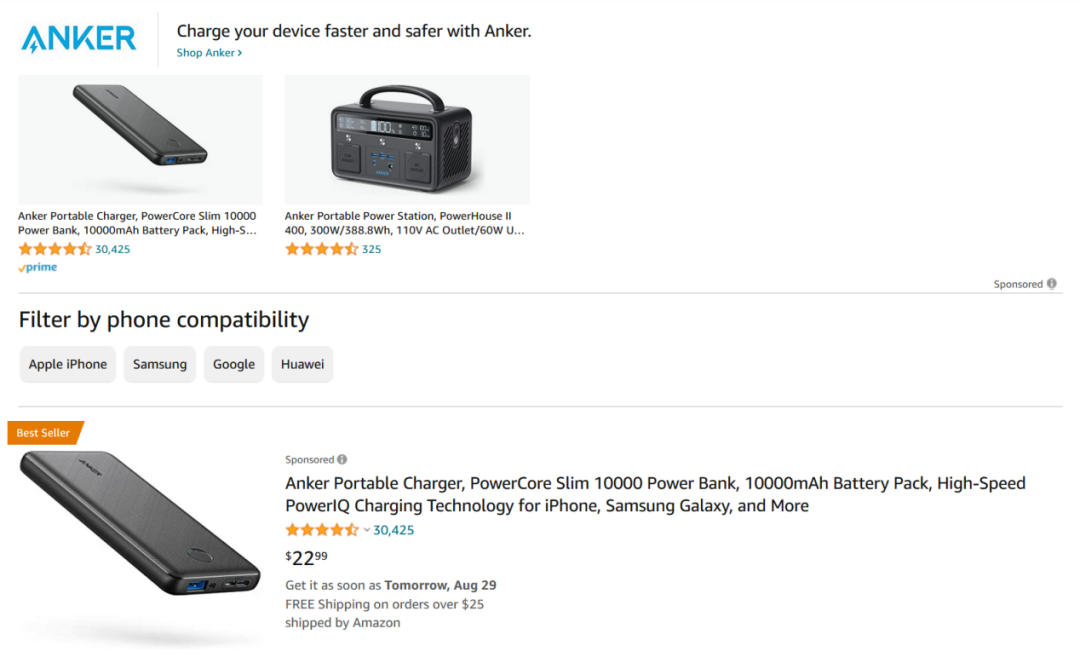Screen dimensions: 1080x663
Task: Click the $22.99 price
Action: tap(307, 558)
